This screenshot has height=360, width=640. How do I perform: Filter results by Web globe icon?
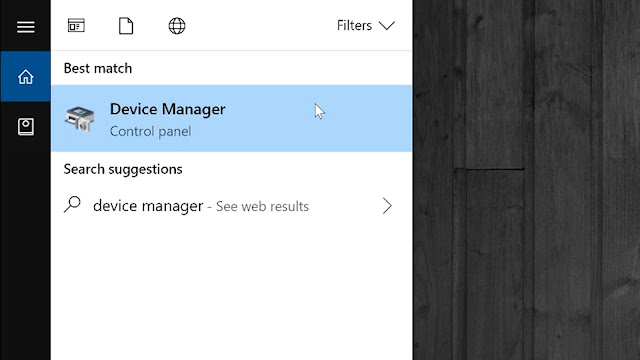(177, 26)
